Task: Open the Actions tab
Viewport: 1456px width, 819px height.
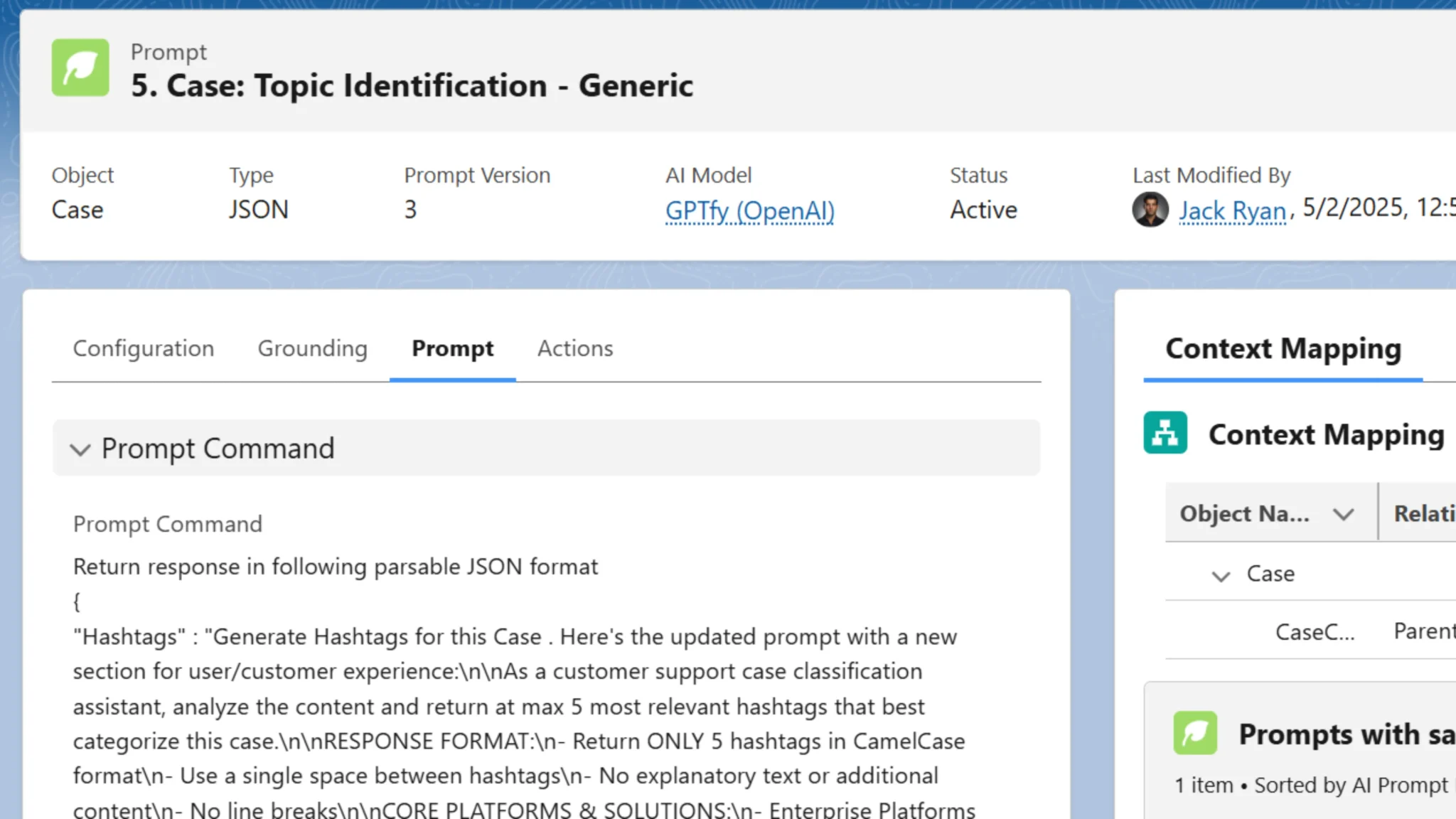Action: [x=575, y=348]
